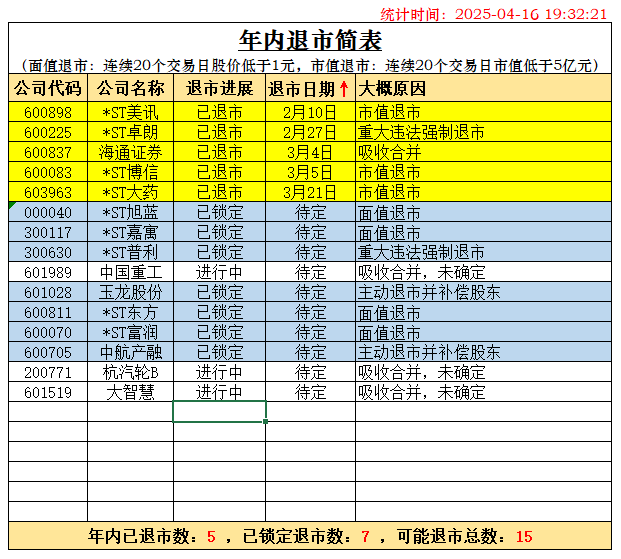Image resolution: width=621 pixels, height=559 pixels.
Task: Select the 公司代码 header cell
Action: click(48, 88)
